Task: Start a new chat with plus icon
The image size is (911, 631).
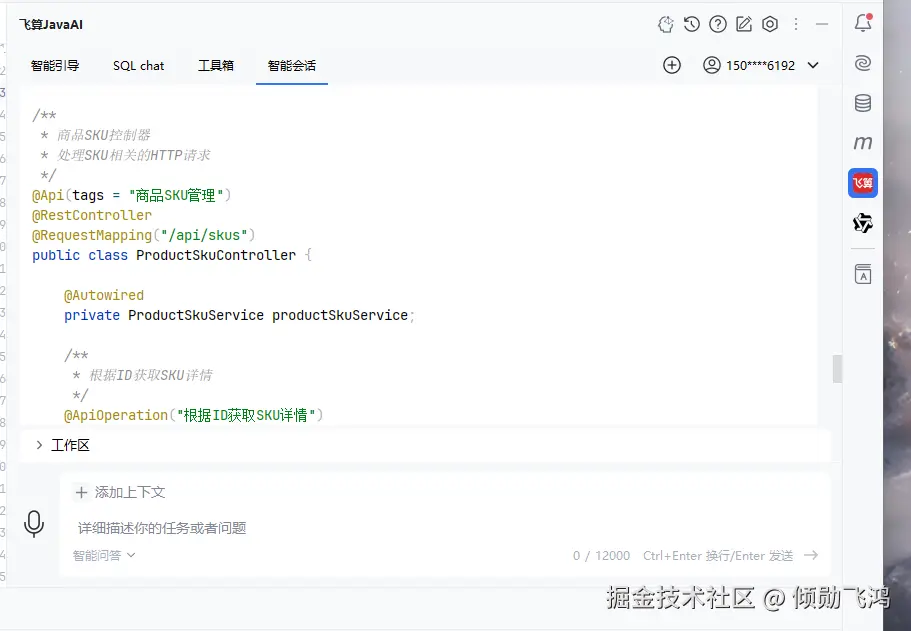Action: pos(672,65)
